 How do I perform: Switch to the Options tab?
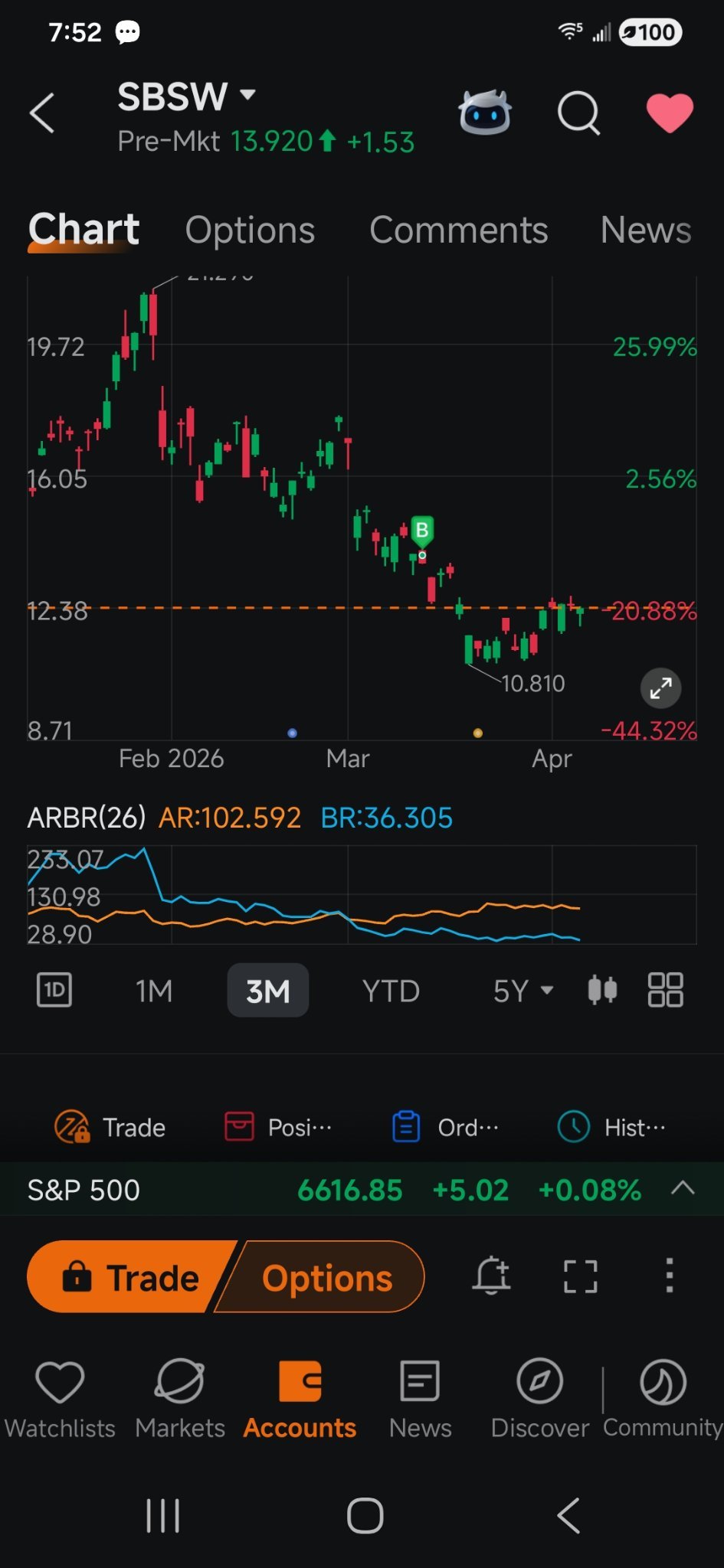[x=250, y=230]
